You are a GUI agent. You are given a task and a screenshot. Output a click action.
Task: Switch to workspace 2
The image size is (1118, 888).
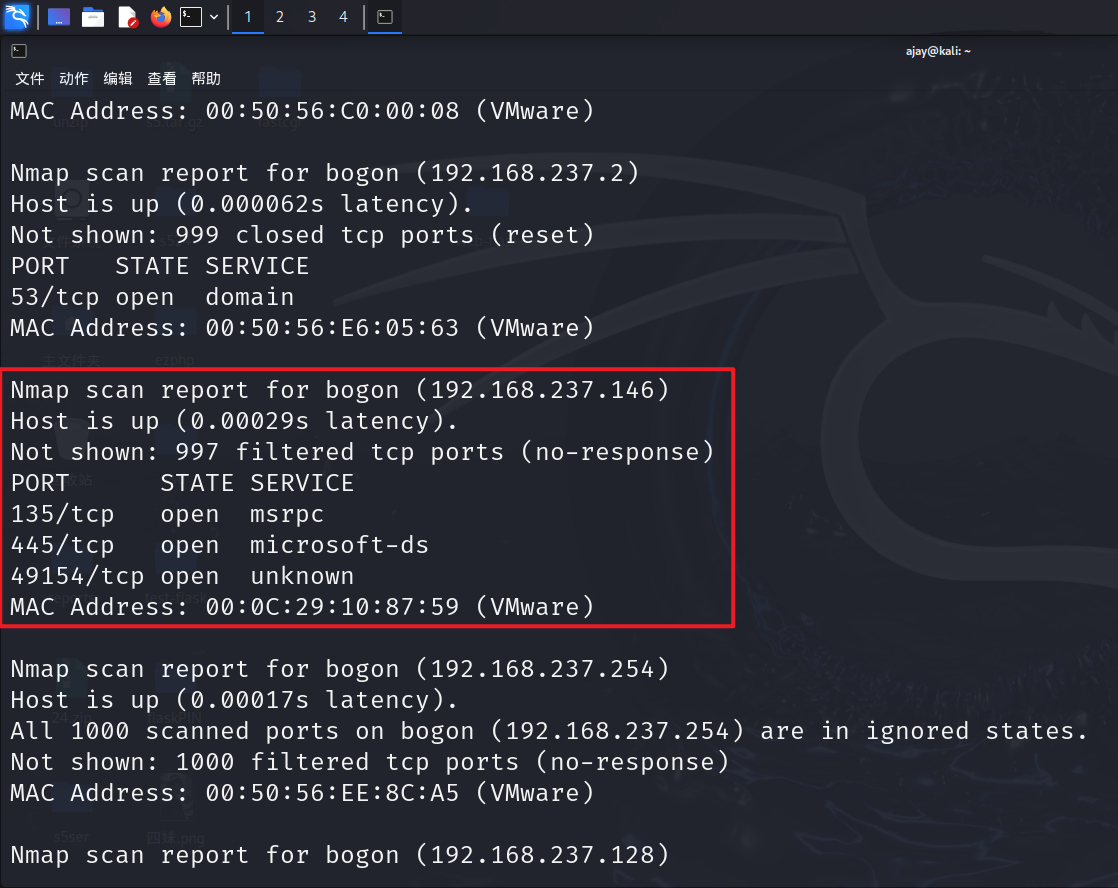[280, 17]
